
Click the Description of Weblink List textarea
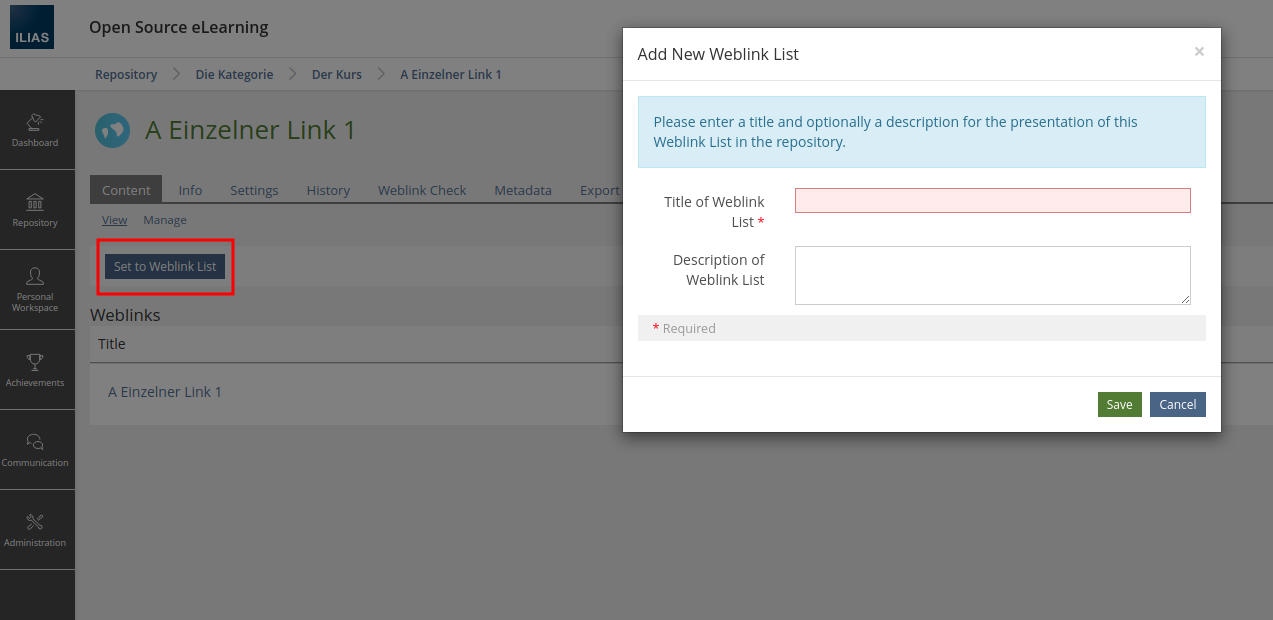pos(992,275)
